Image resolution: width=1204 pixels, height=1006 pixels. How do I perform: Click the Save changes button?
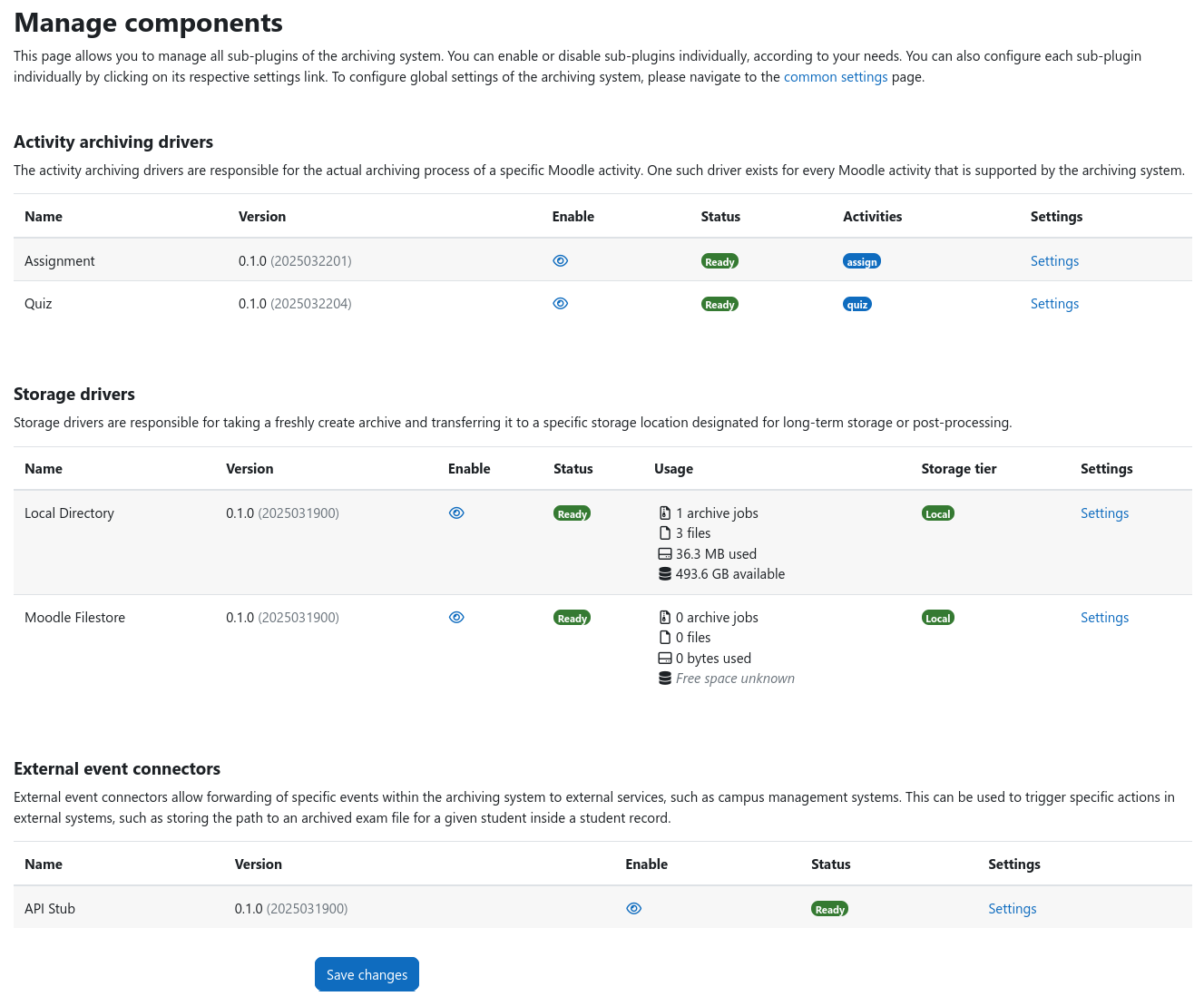point(367,974)
